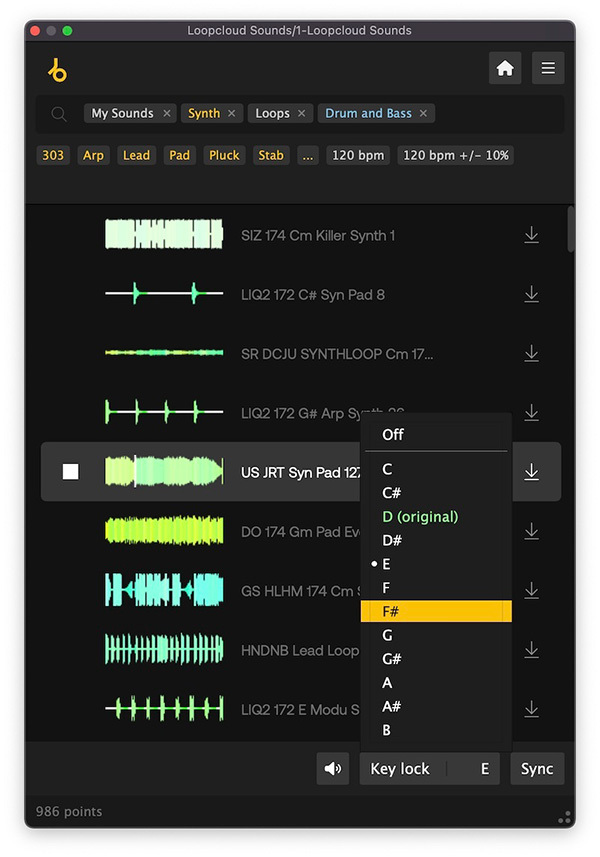Screen dimensions: 600x857
Task: Remove the Drum and Bass filter tag
Action: pyautogui.click(x=423, y=114)
